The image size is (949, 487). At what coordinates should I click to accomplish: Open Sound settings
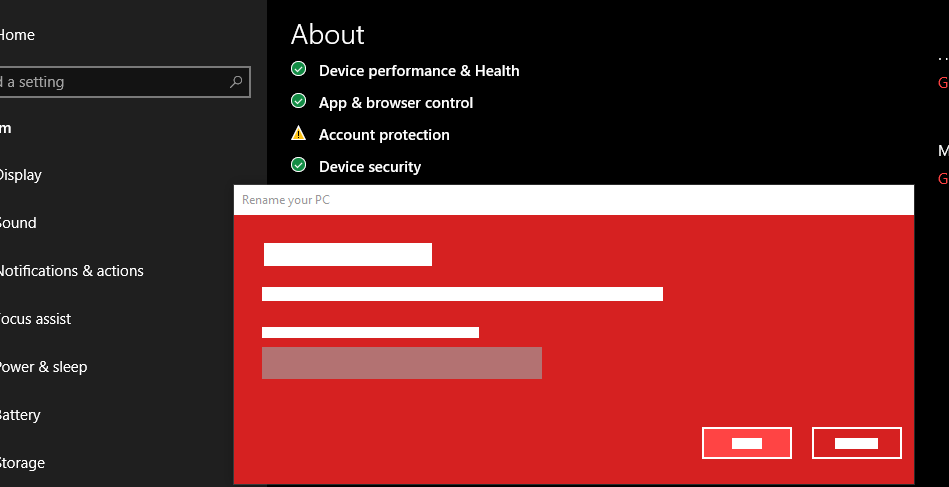point(18,223)
